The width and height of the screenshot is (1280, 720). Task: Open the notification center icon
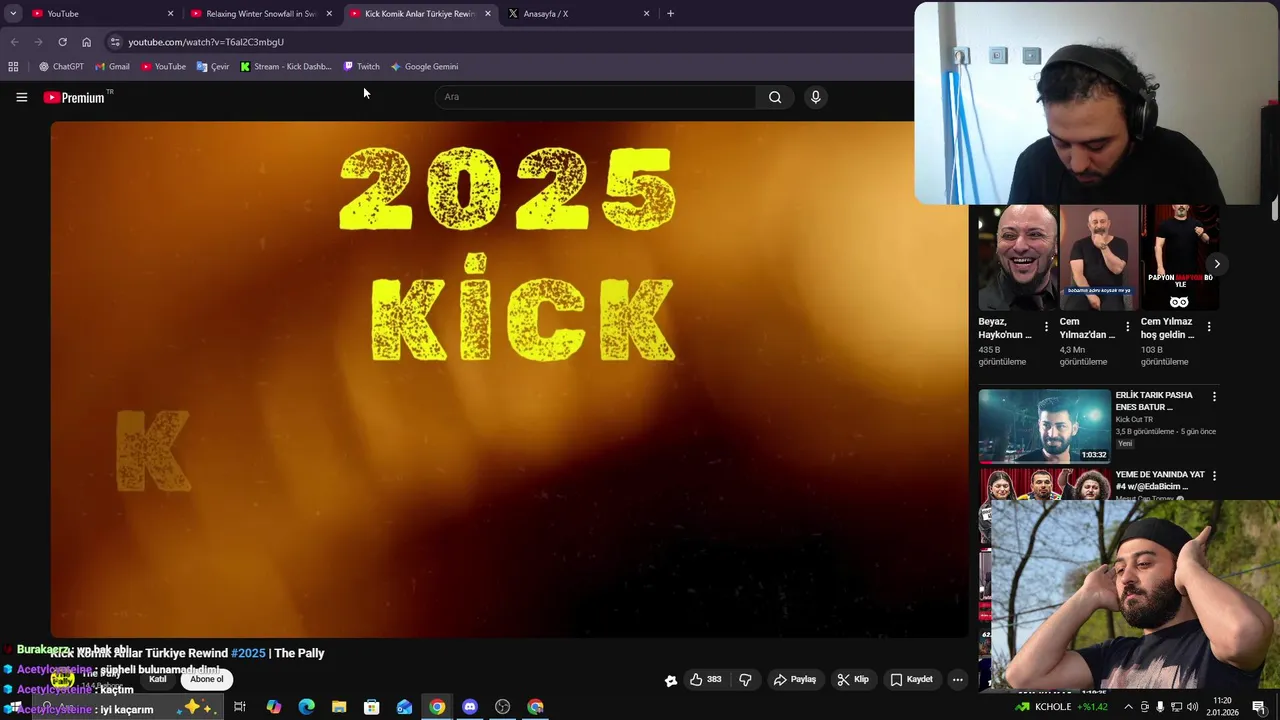tap(1258, 707)
